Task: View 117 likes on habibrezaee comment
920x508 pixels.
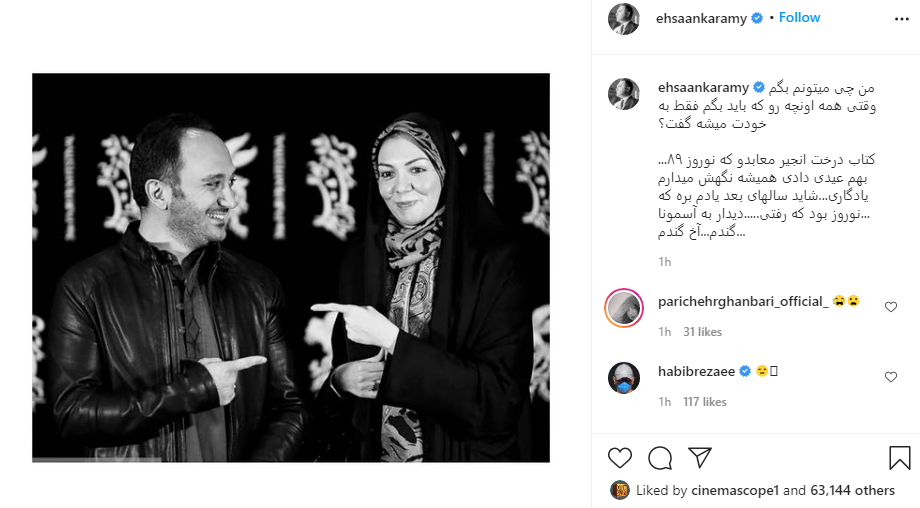Action: coord(705,402)
